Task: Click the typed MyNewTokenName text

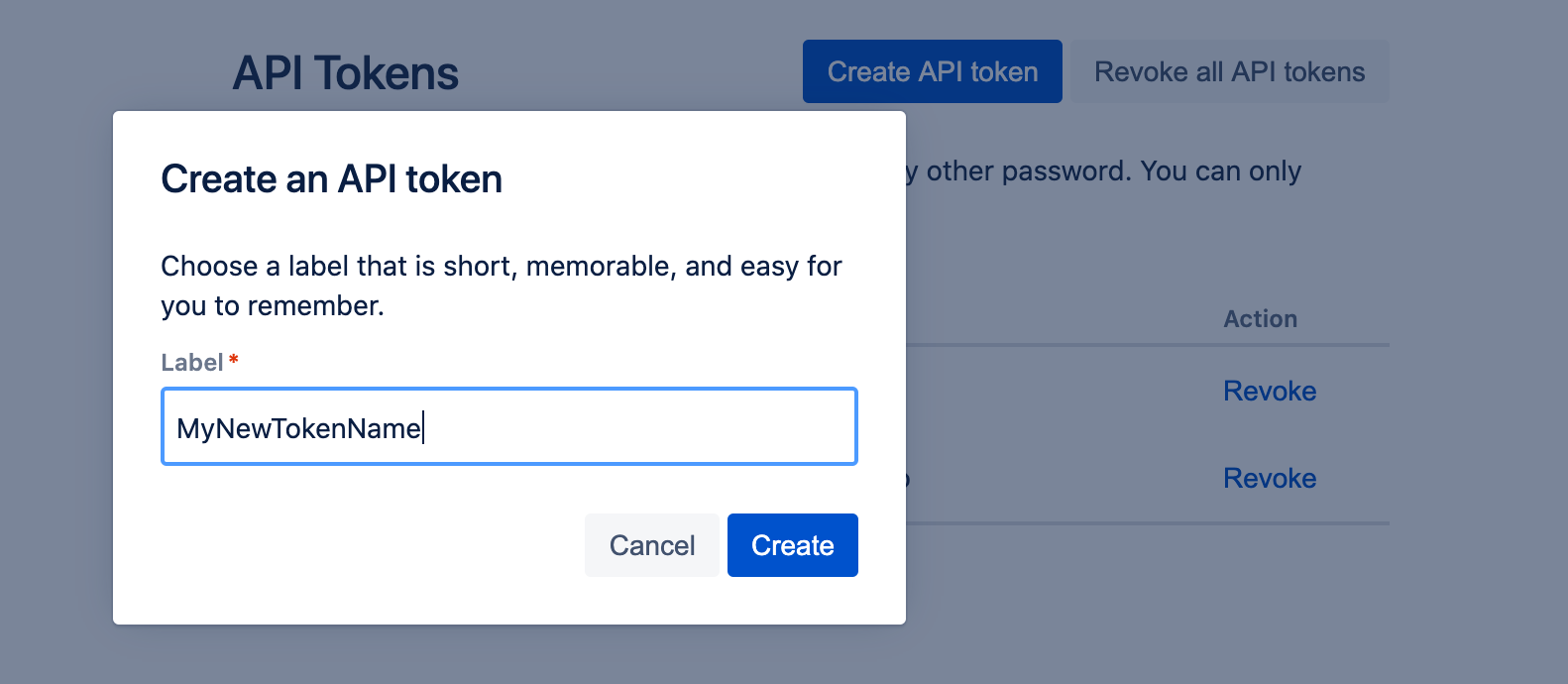Action: [x=298, y=428]
